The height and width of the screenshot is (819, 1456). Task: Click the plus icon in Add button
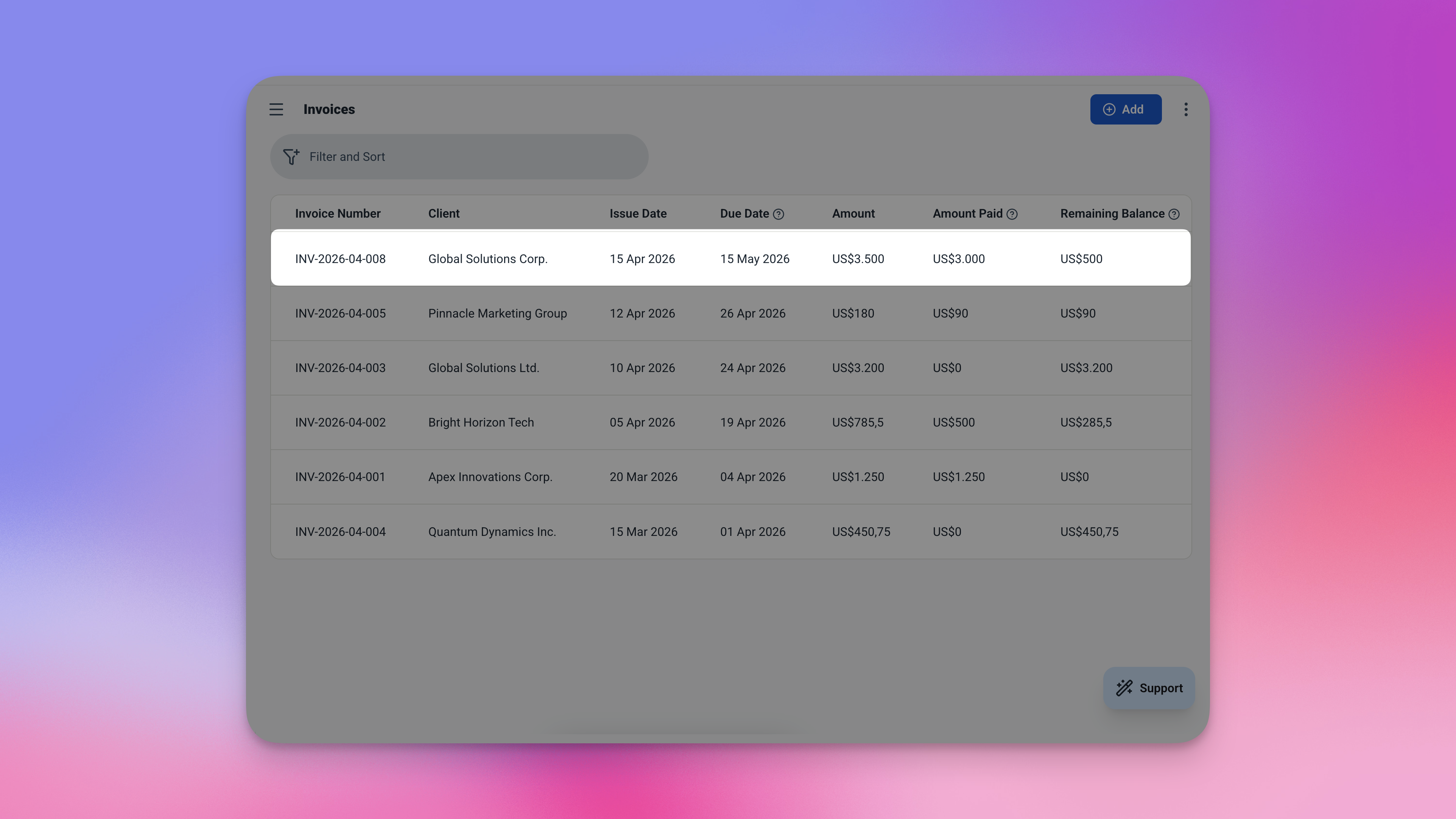tap(1109, 109)
